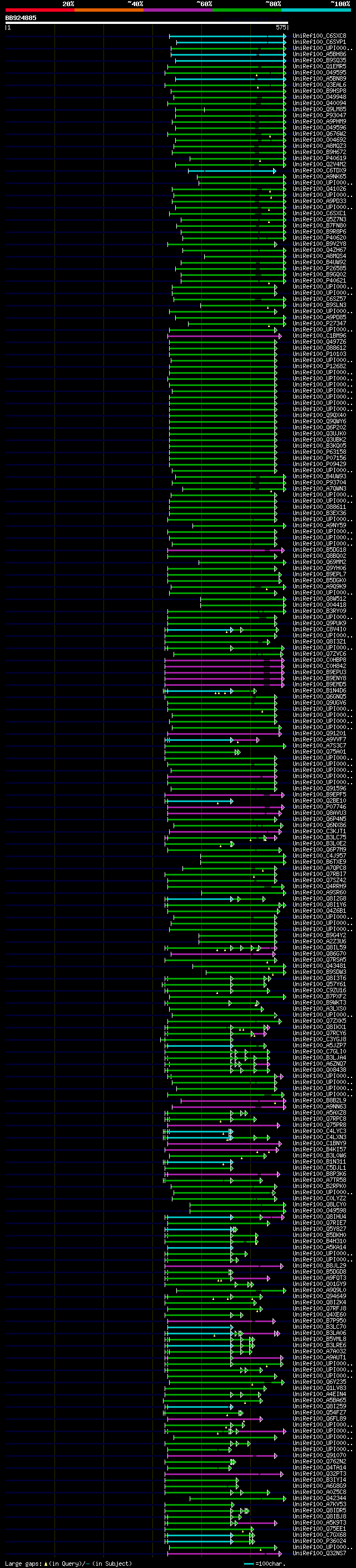Click the Large gaps legend text
Viewport: 356px width, 1568px height.
point(68,1563)
